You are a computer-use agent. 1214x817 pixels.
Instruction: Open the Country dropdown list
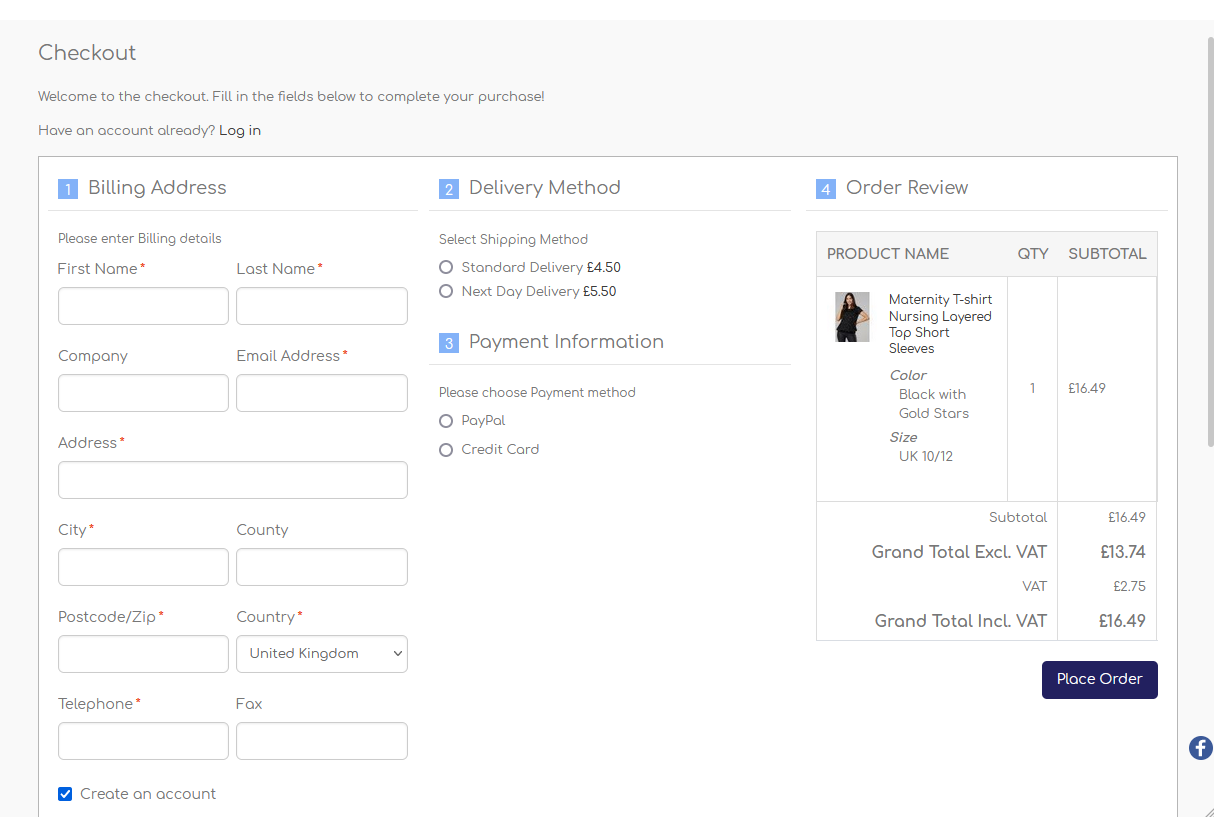coord(321,654)
